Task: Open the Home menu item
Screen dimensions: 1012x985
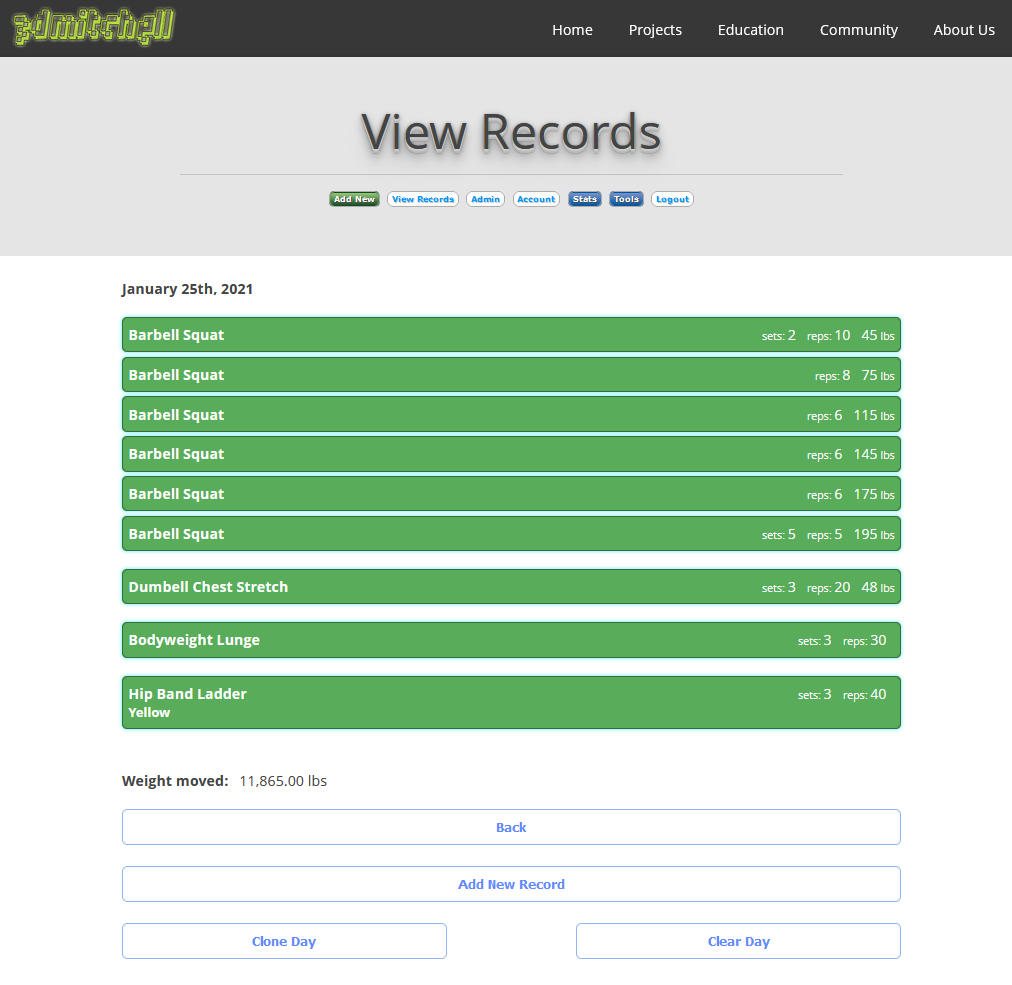Action: click(572, 30)
